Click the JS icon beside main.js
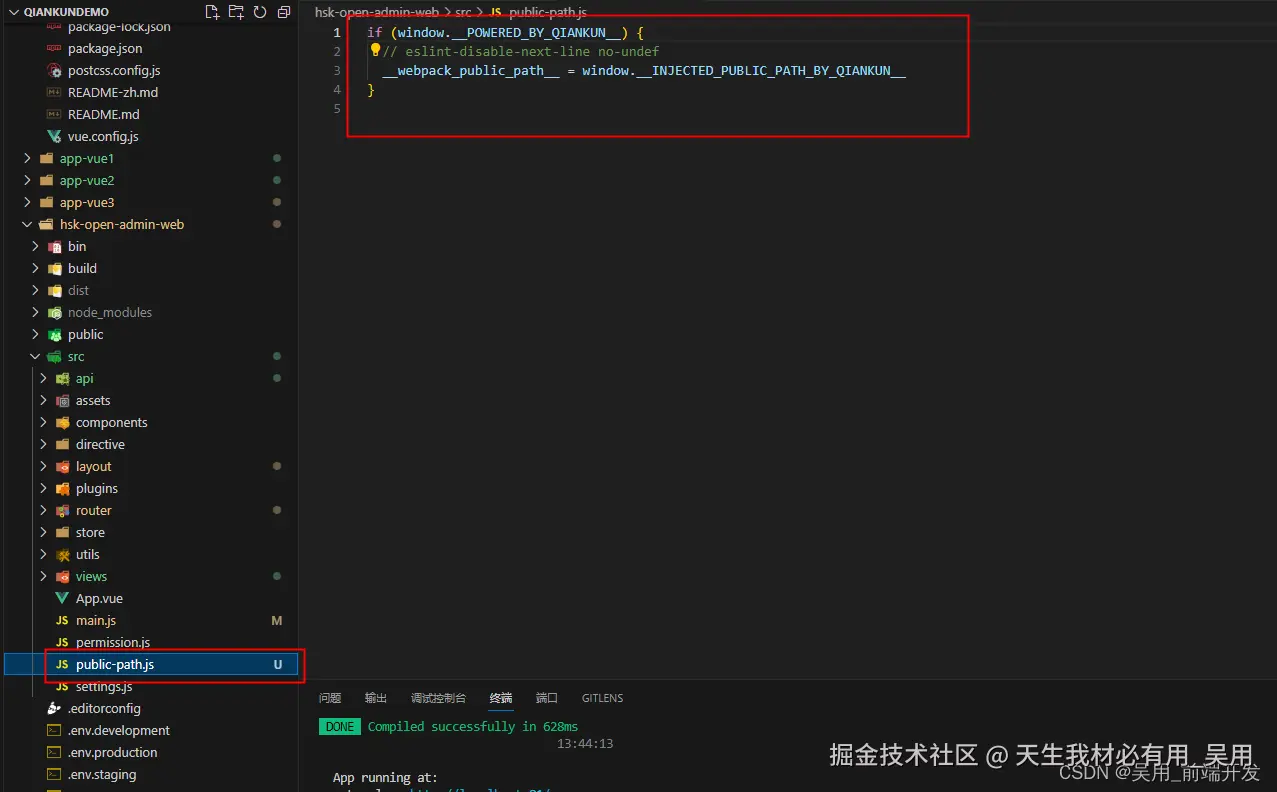The image size is (1277, 792). tap(61, 620)
